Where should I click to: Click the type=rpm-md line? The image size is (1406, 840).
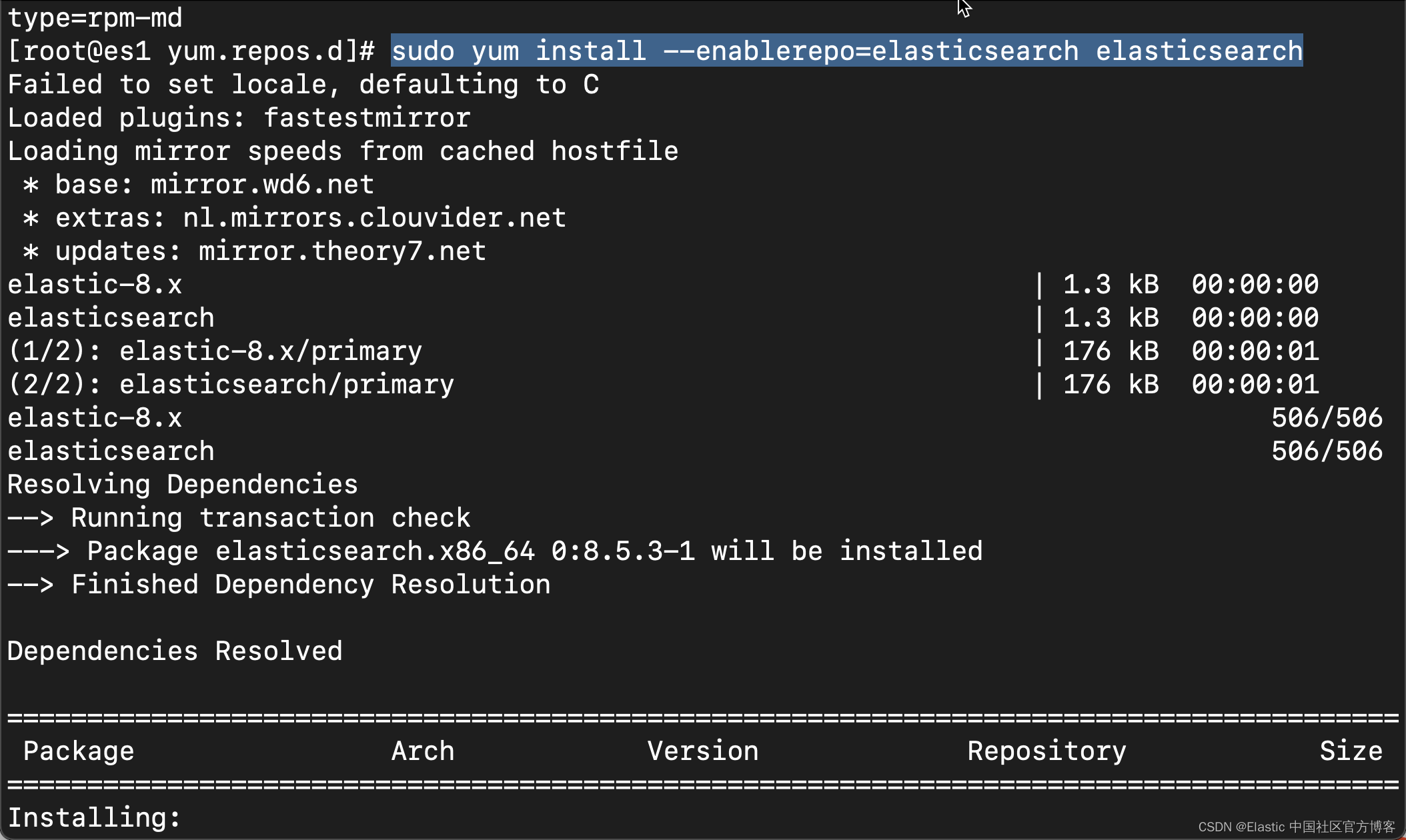[x=95, y=17]
